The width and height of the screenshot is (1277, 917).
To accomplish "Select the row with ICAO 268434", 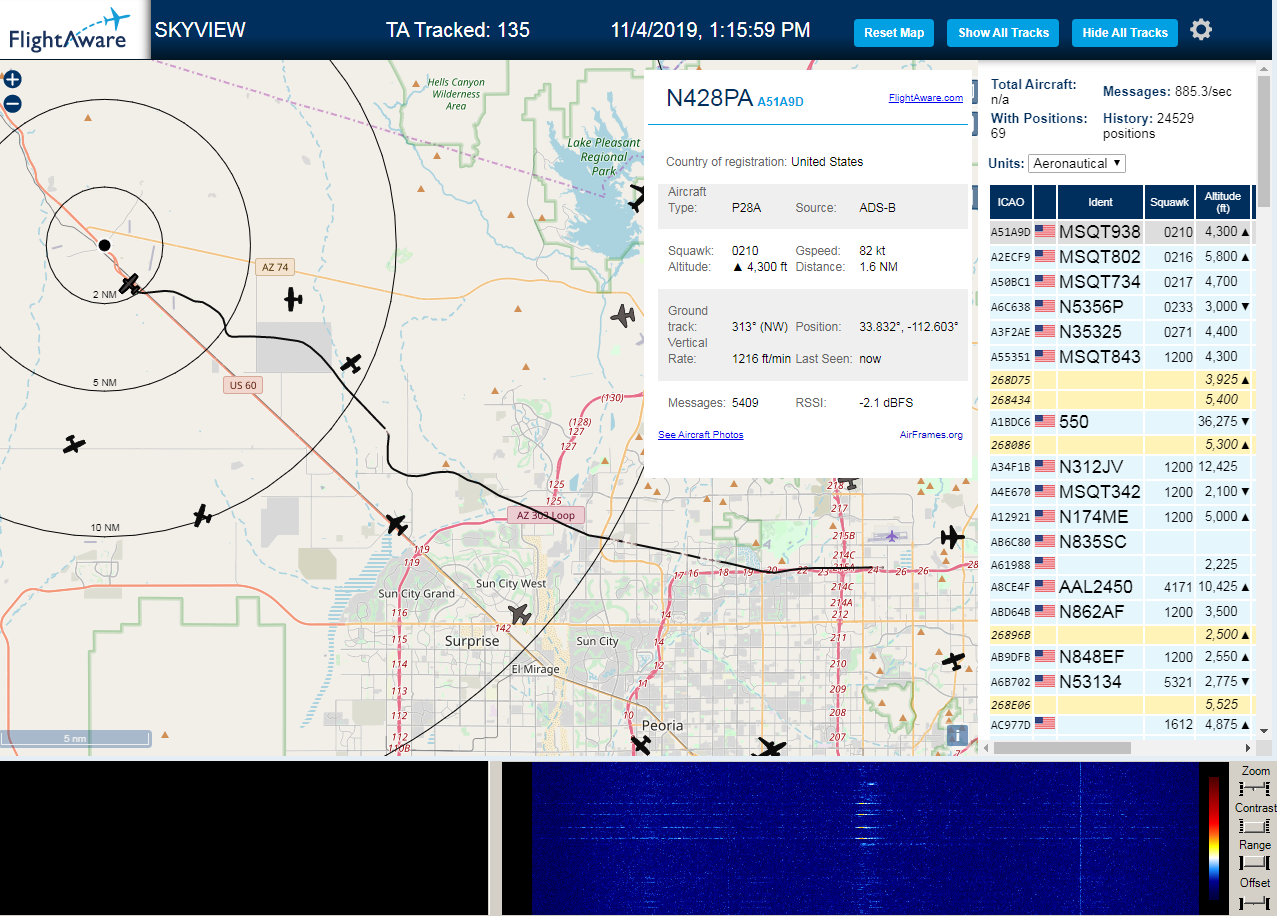I will tap(1121, 400).
